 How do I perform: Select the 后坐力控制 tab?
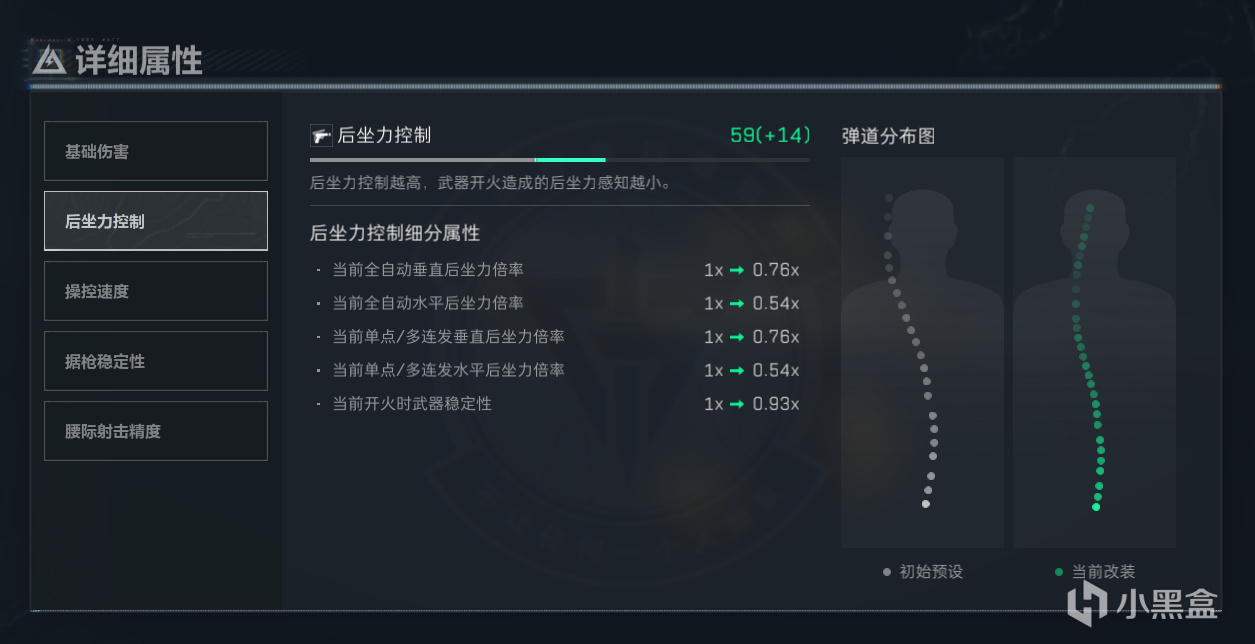[156, 221]
